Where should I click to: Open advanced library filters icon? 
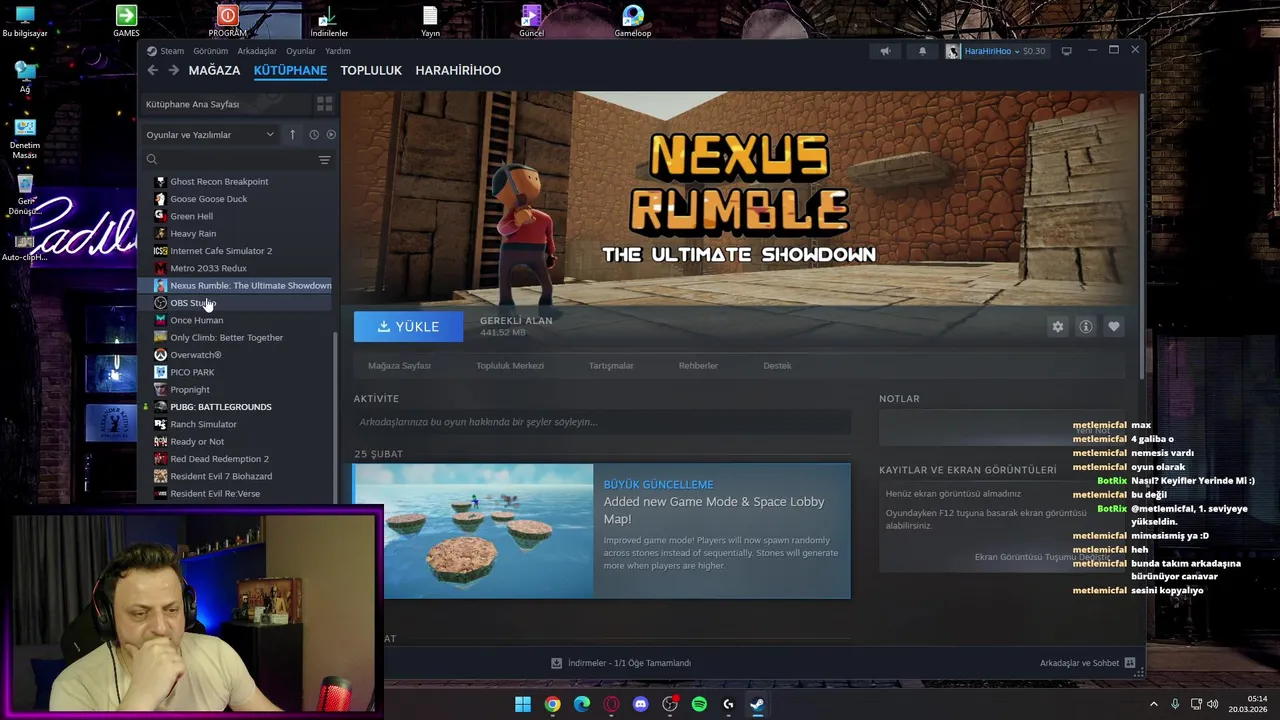(x=324, y=160)
